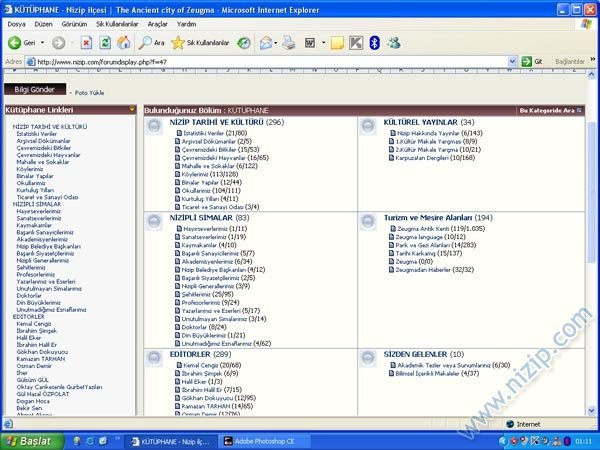Click the KÜTÜPHANE - Nizip taskbar button
The image size is (600, 450).
pos(172,441)
